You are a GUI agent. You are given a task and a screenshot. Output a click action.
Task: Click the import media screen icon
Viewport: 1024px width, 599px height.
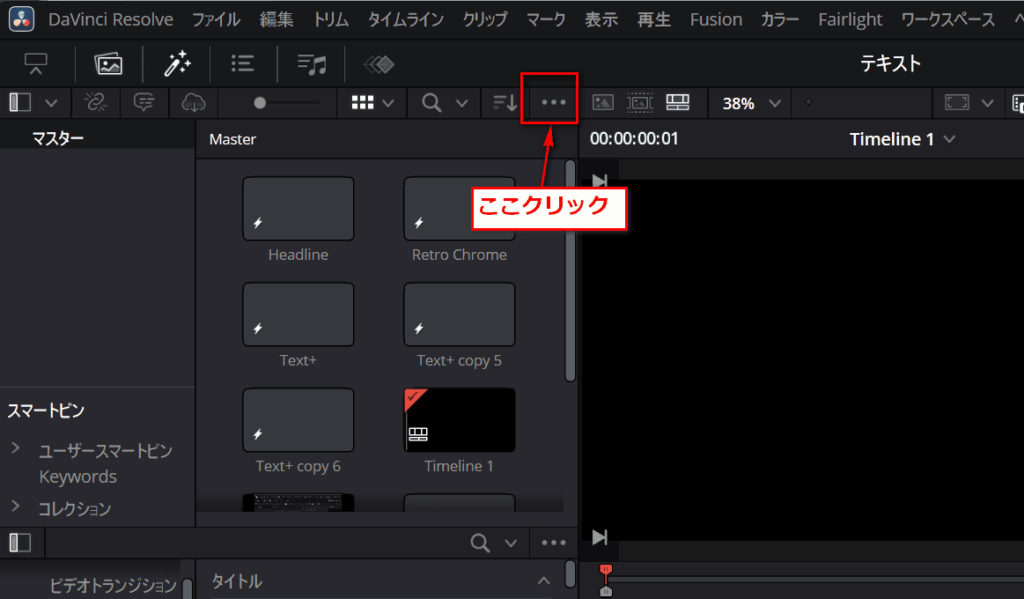[36, 64]
